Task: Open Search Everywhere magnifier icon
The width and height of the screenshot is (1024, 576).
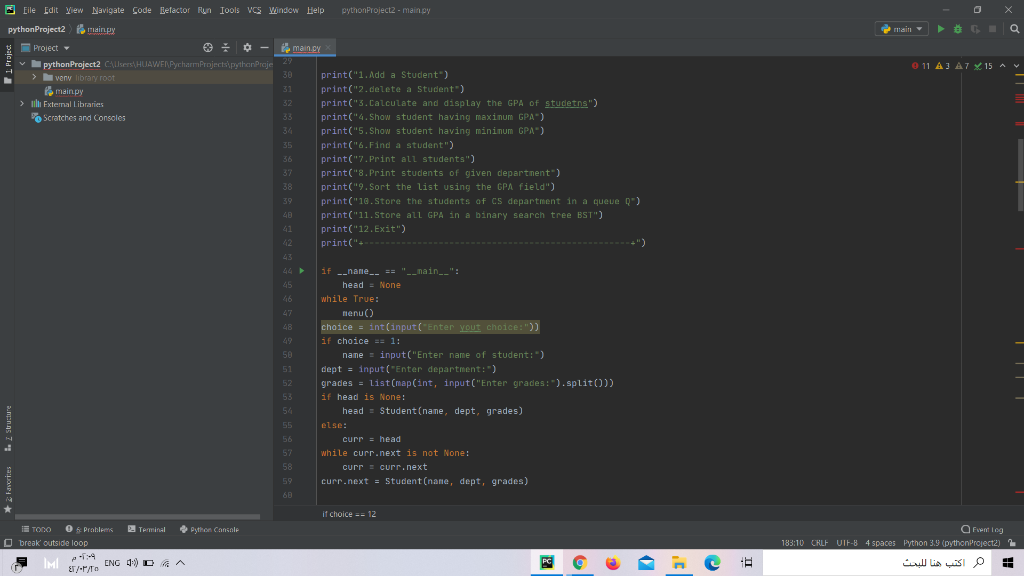Action: (1014, 29)
